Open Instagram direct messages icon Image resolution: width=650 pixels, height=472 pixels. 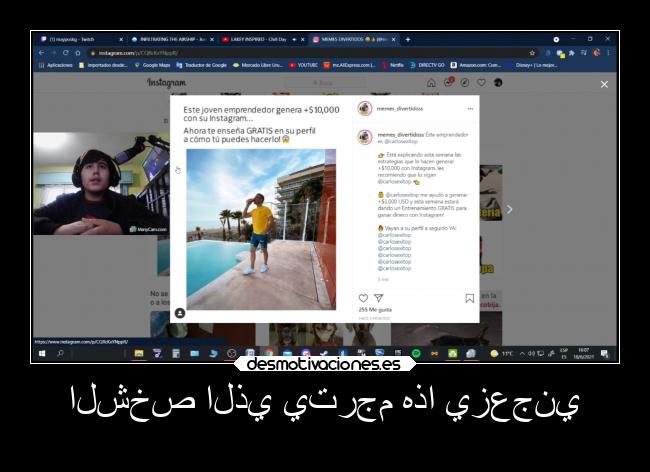pyautogui.click(x=449, y=82)
